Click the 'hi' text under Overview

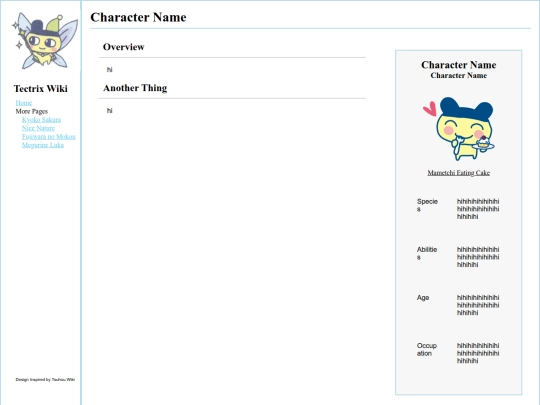point(110,70)
